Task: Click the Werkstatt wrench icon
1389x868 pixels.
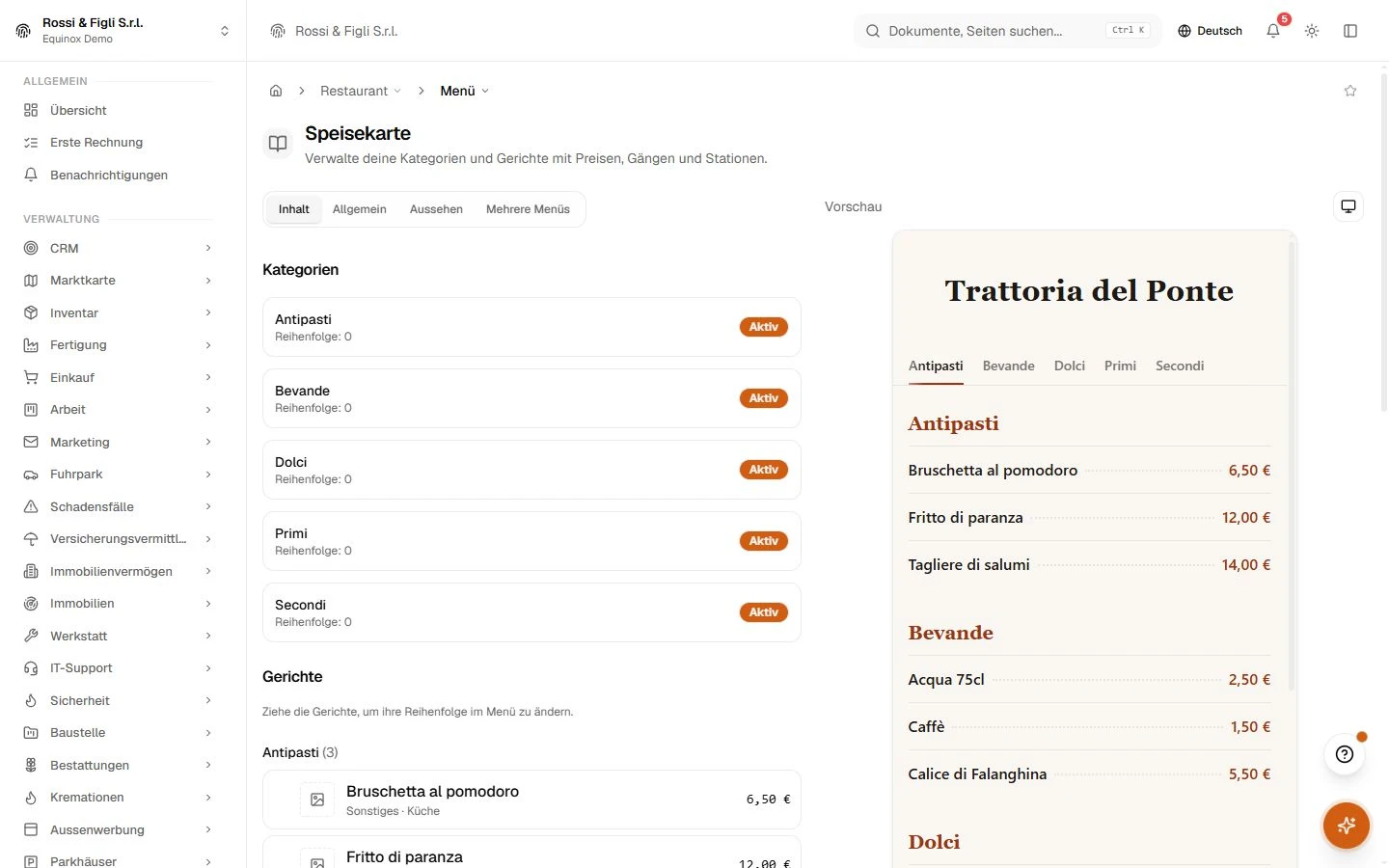Action: pos(31,636)
